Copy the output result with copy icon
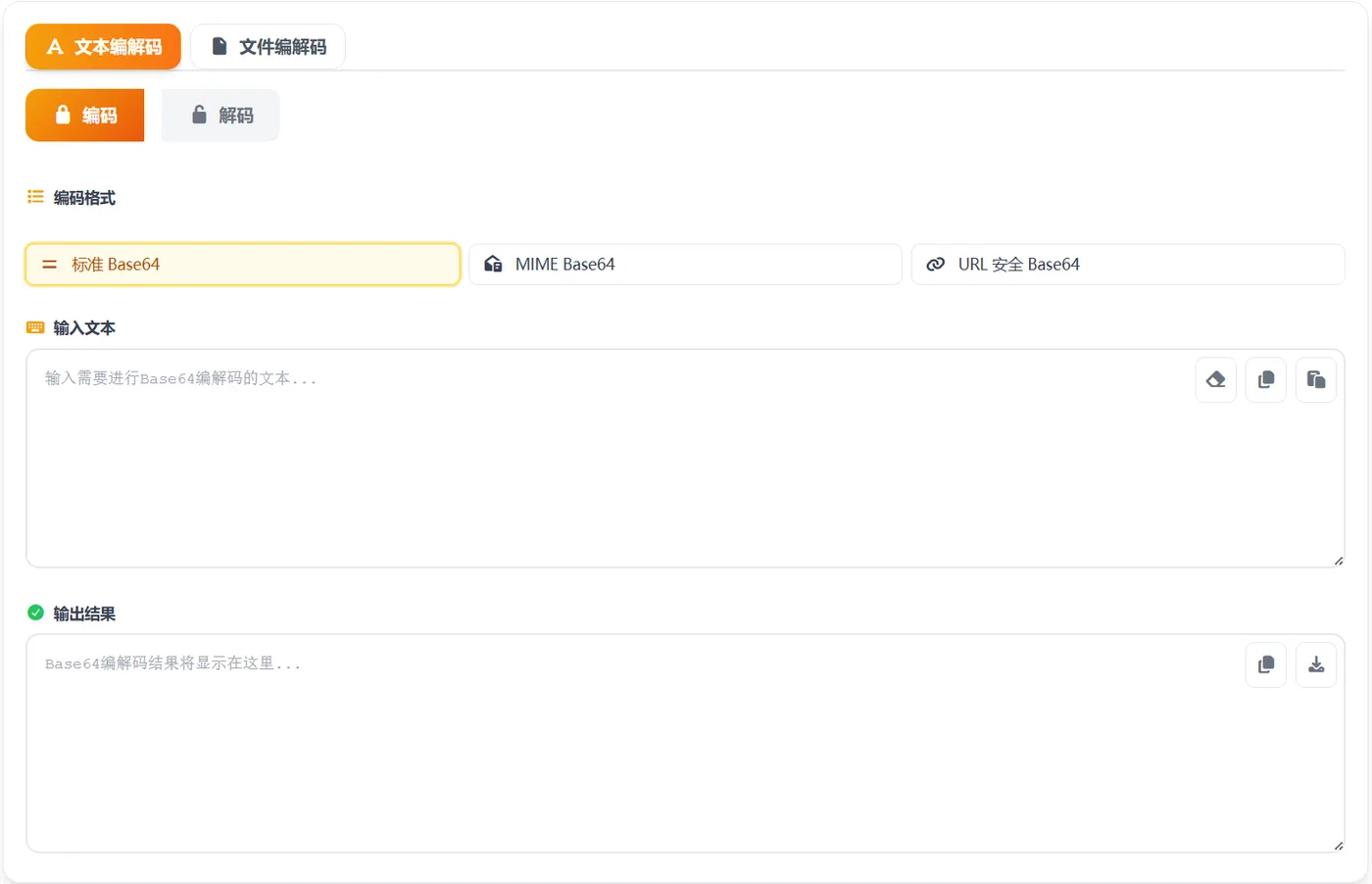 pos(1266,665)
